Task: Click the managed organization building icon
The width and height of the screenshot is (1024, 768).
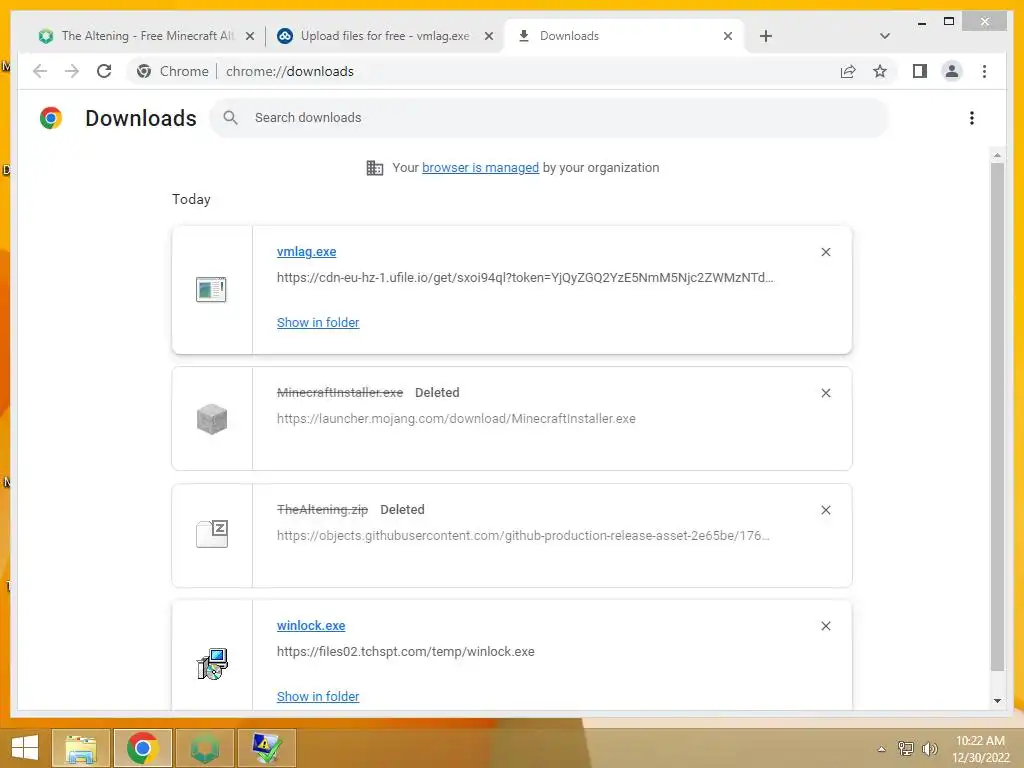Action: pyautogui.click(x=375, y=168)
